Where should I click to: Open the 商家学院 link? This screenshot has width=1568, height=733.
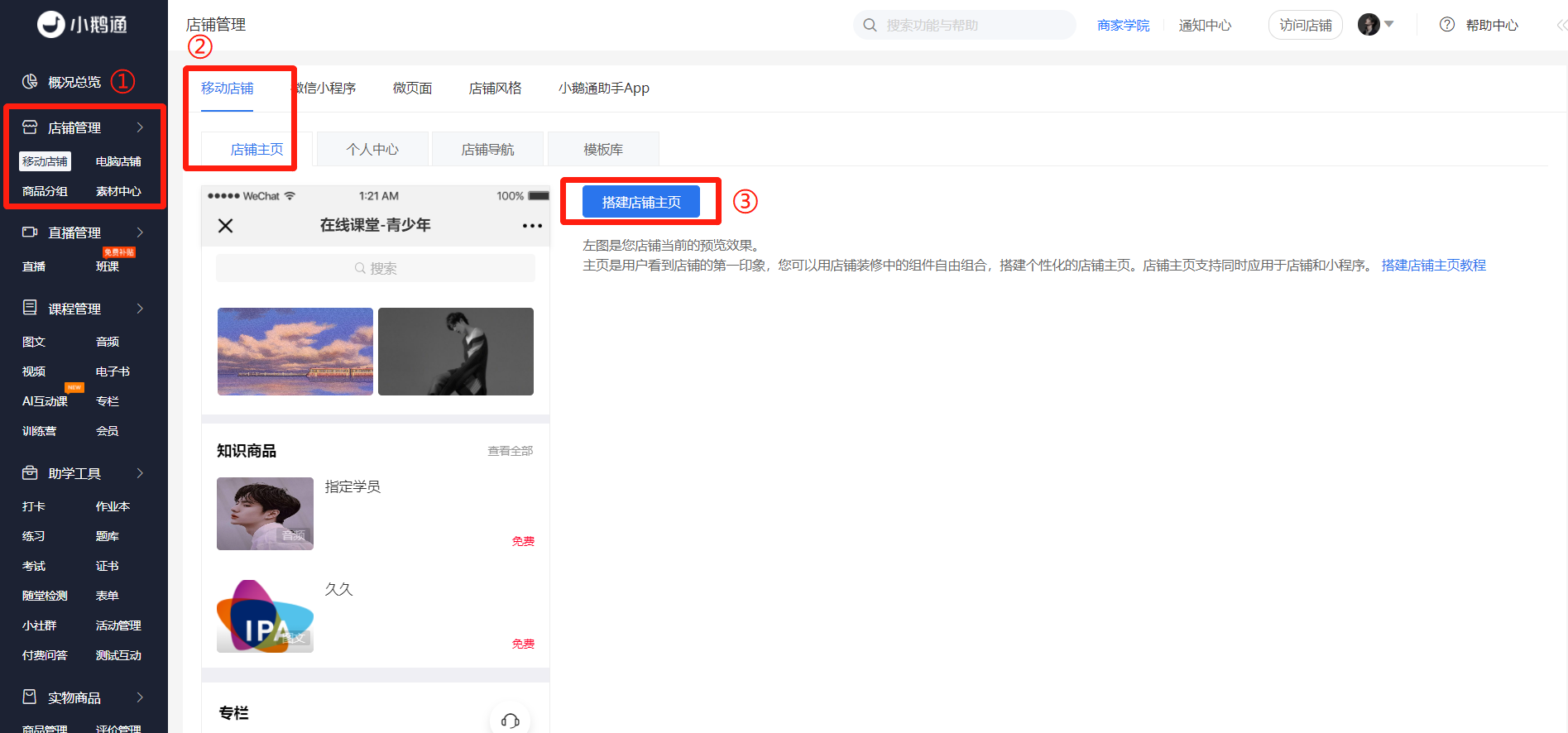point(1123,26)
